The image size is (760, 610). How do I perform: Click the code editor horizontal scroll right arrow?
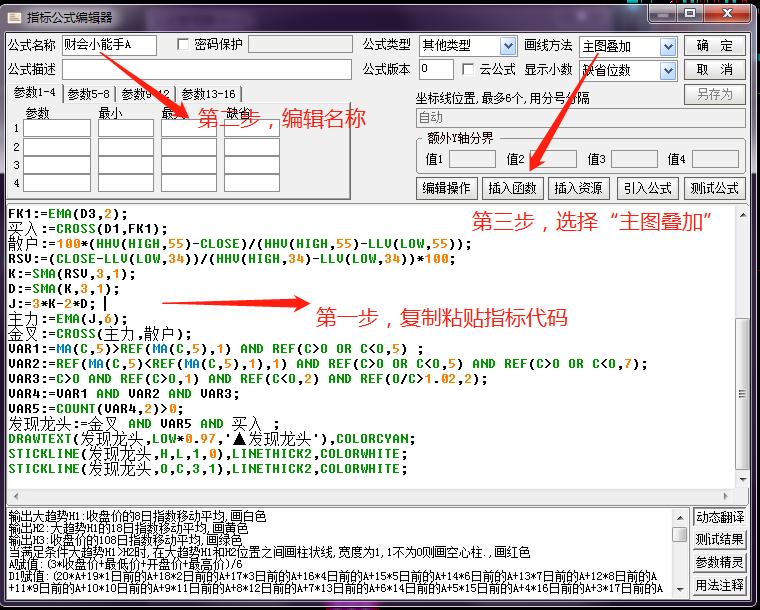pos(726,496)
